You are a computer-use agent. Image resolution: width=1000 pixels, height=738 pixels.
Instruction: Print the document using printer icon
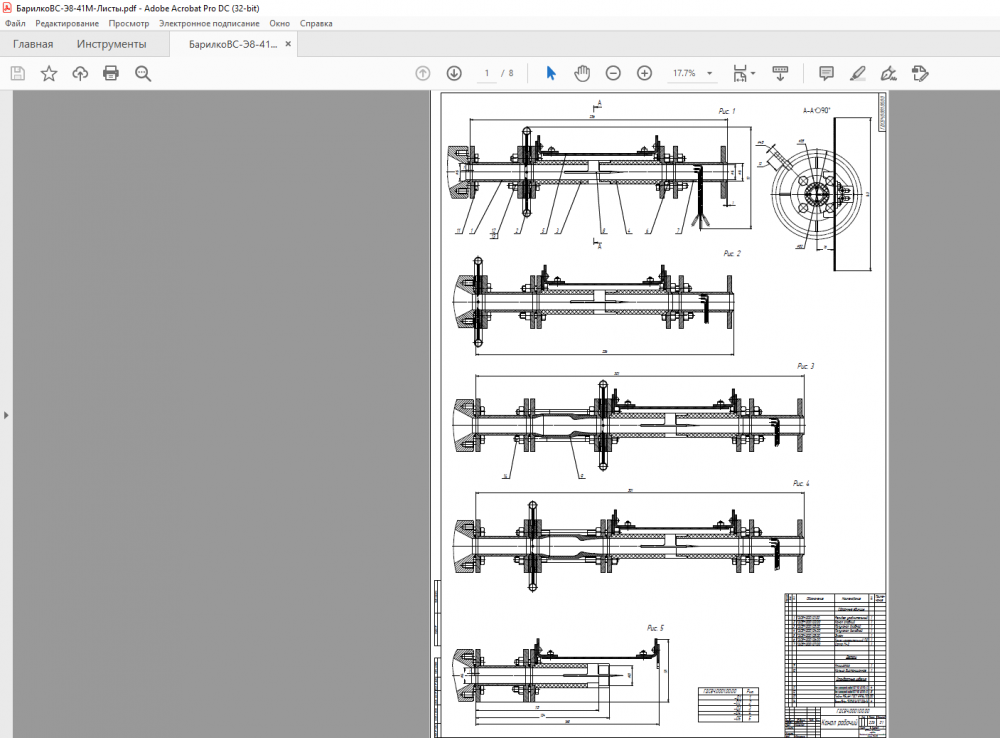(x=111, y=73)
